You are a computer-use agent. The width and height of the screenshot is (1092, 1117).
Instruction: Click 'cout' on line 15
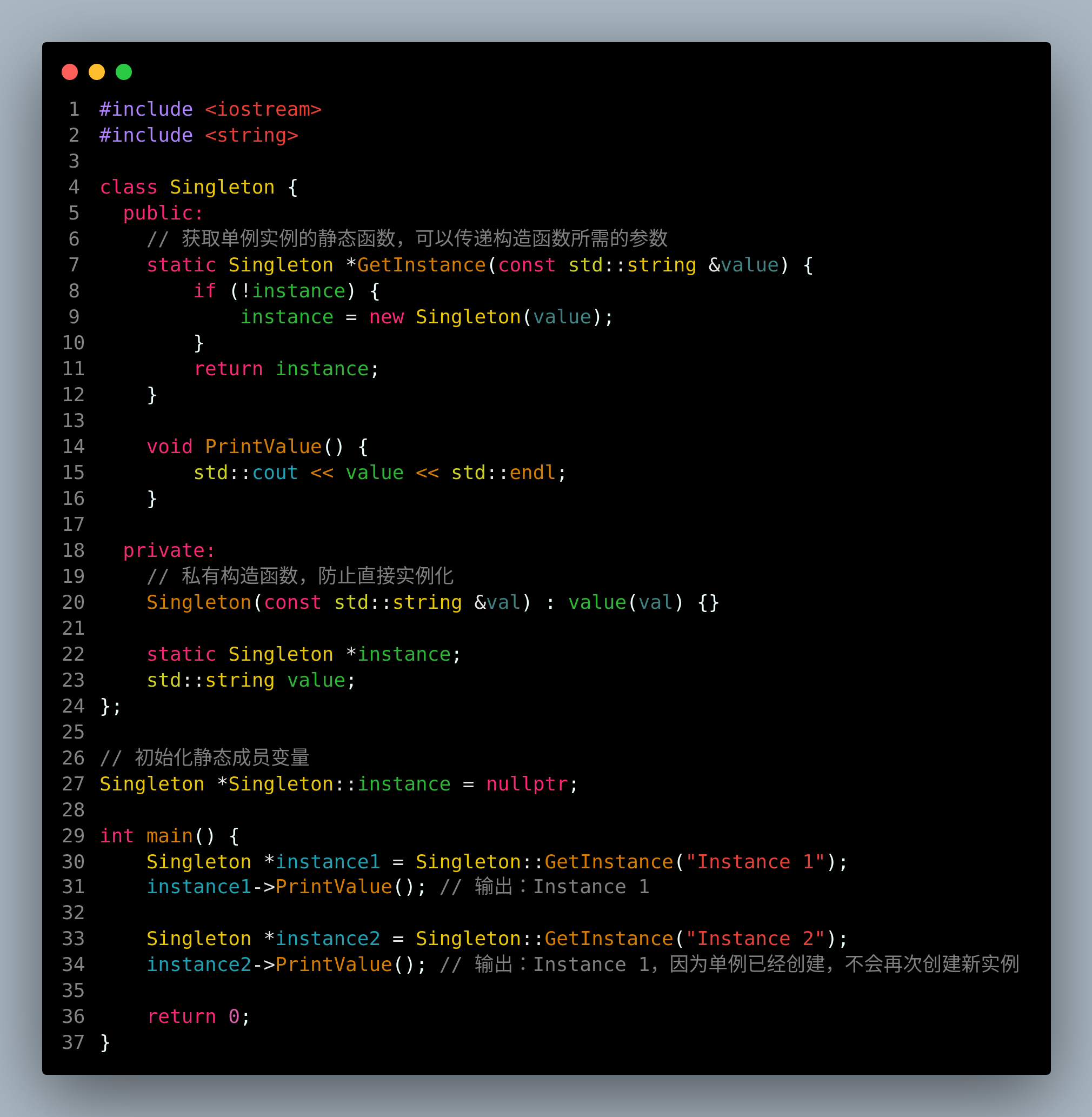click(x=275, y=473)
